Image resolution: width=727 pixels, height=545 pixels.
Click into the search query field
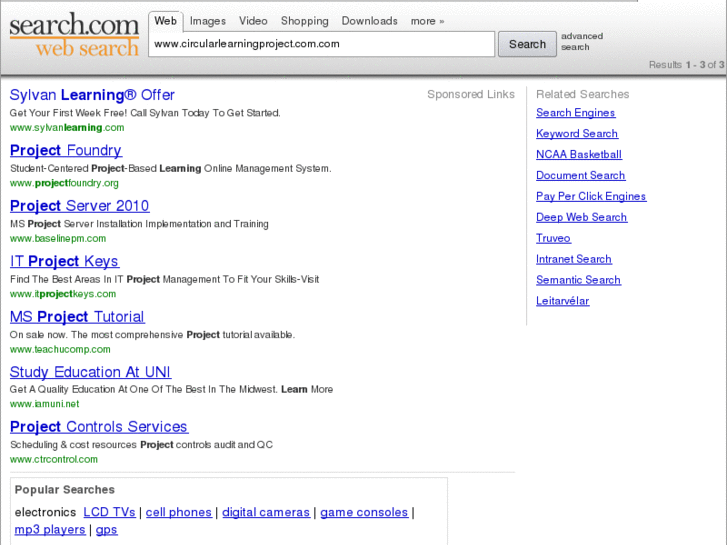tap(321, 44)
